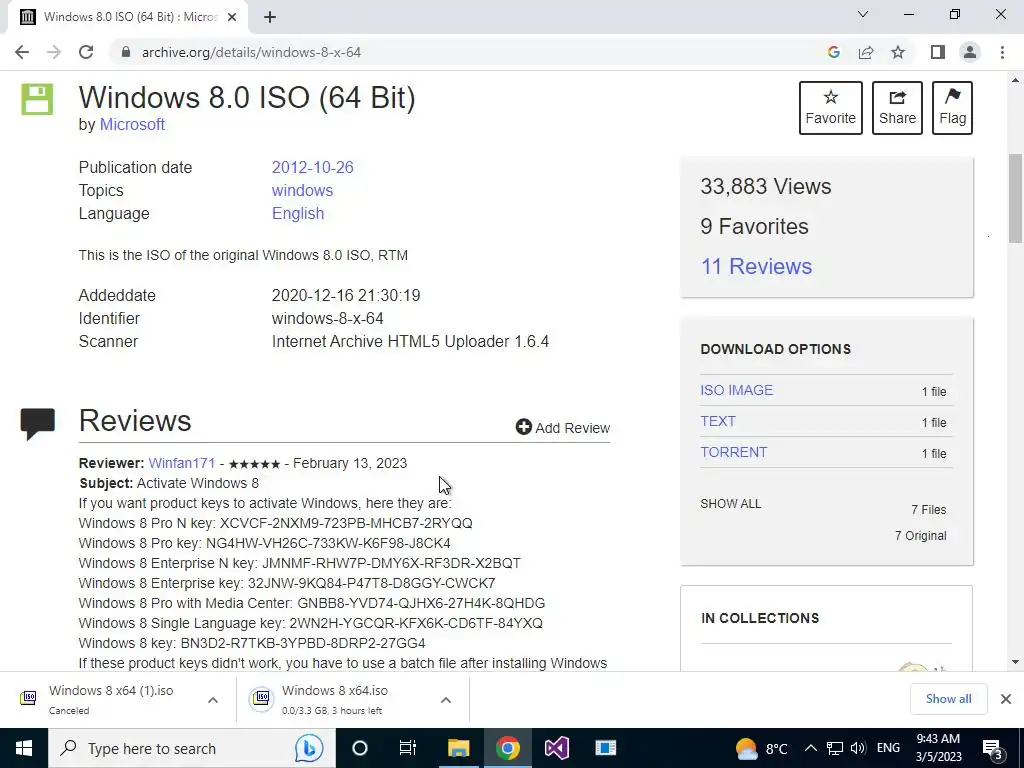Open the Chrome profile avatar

click(970, 52)
